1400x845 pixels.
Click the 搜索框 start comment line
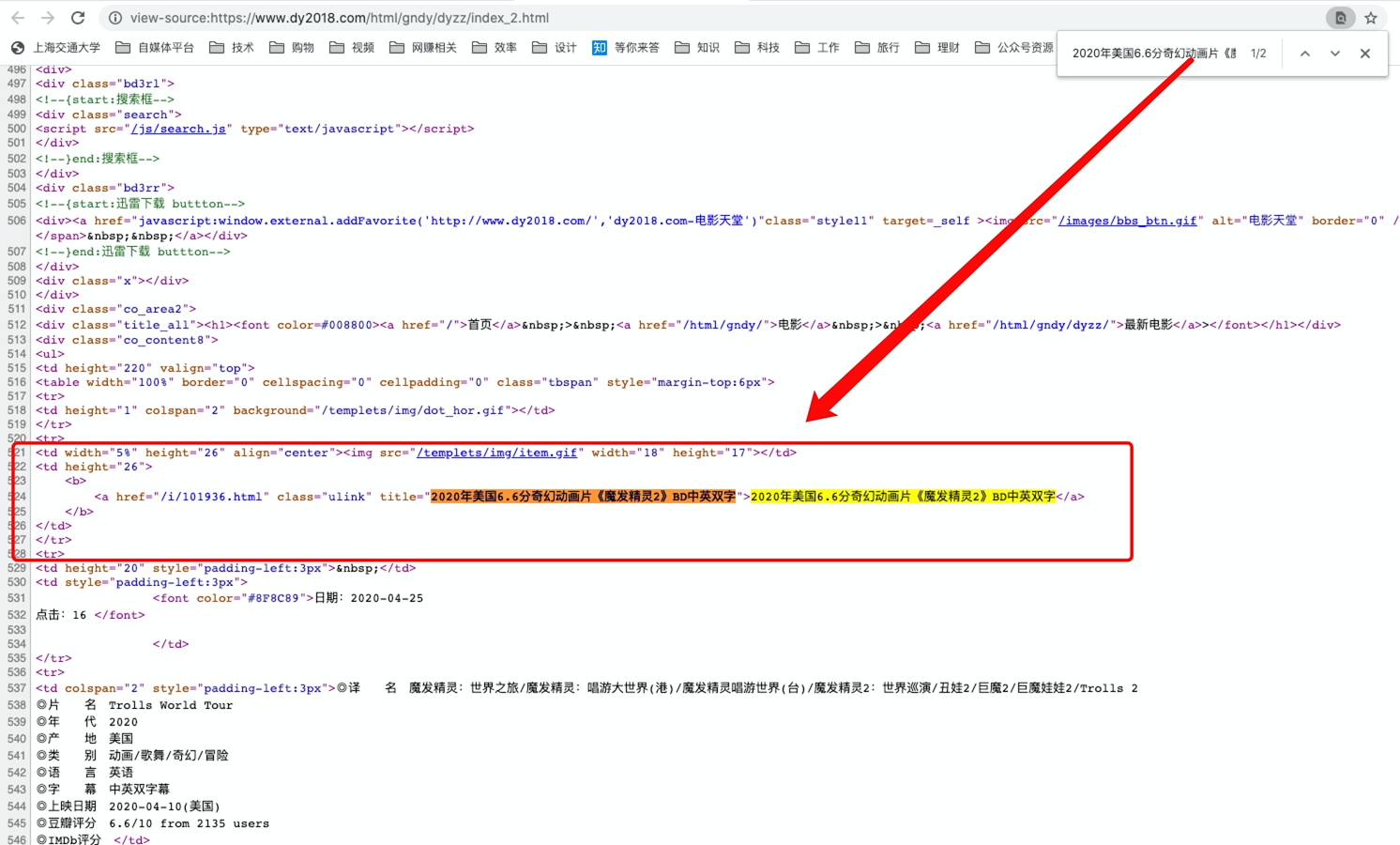coord(105,99)
